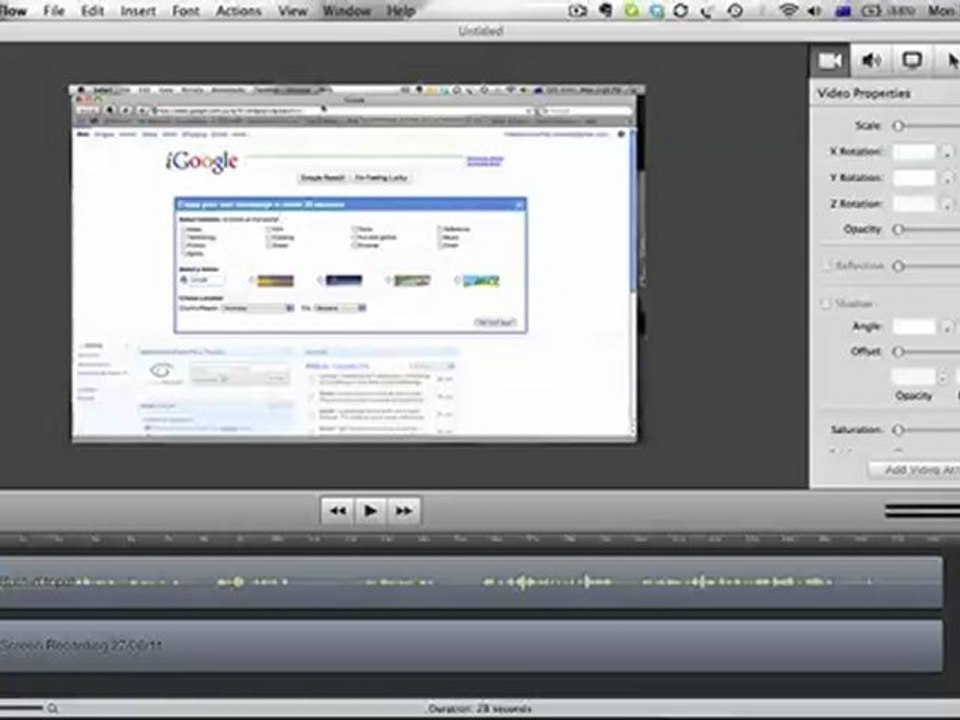This screenshot has width=960, height=720.
Task: Click the Add Video Action button
Action: (914, 470)
